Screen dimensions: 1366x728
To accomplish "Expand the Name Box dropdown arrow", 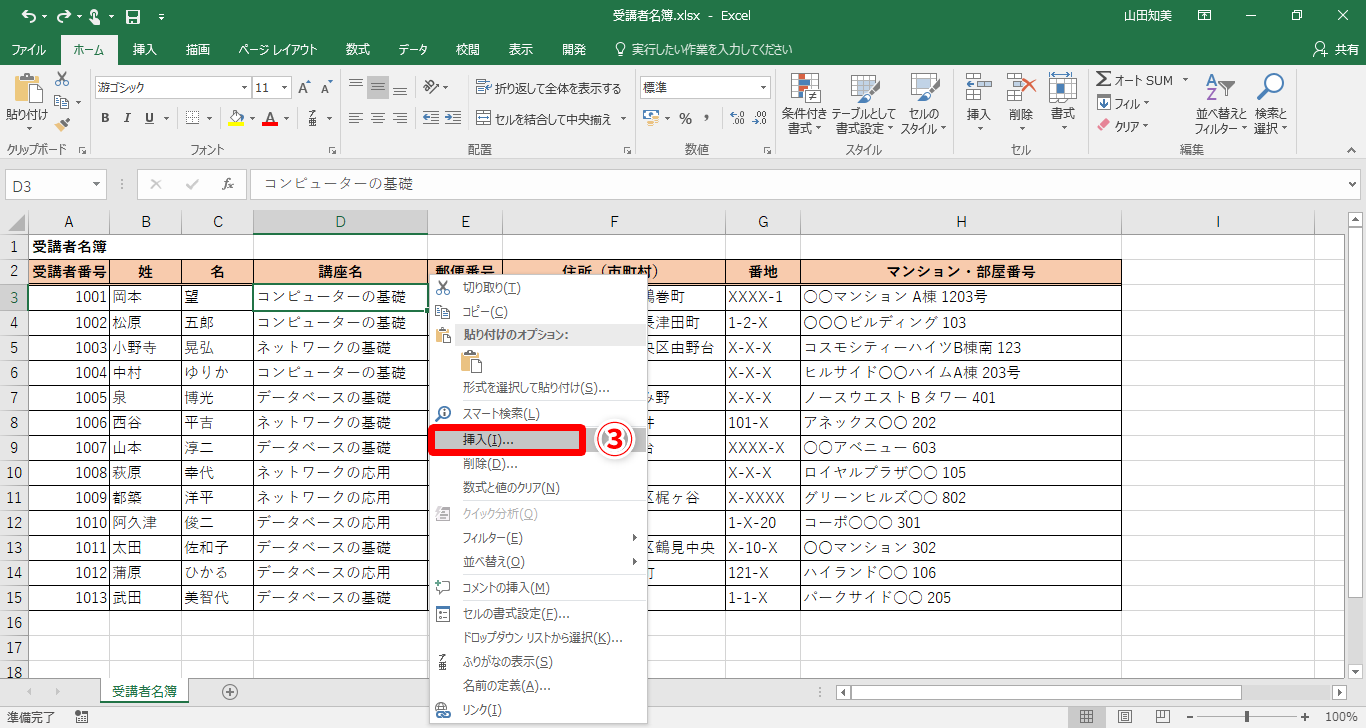I will point(96,184).
